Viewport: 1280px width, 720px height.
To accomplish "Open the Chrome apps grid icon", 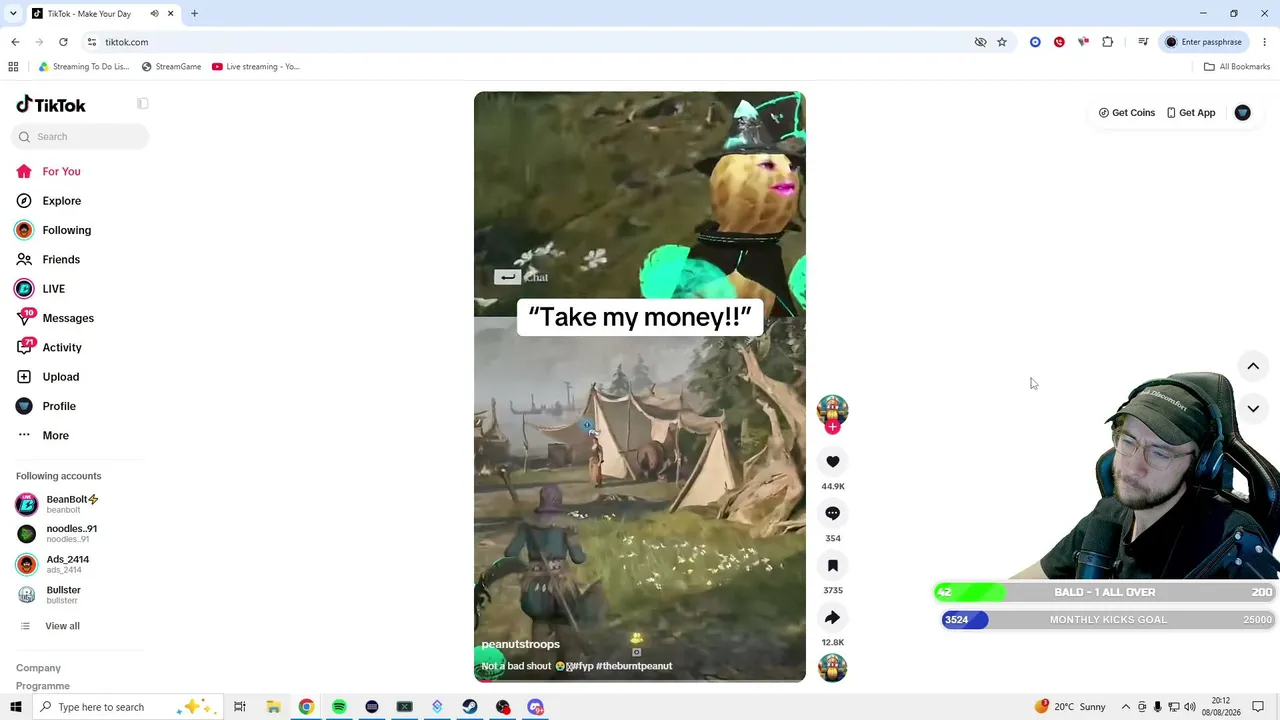I will coord(13,67).
